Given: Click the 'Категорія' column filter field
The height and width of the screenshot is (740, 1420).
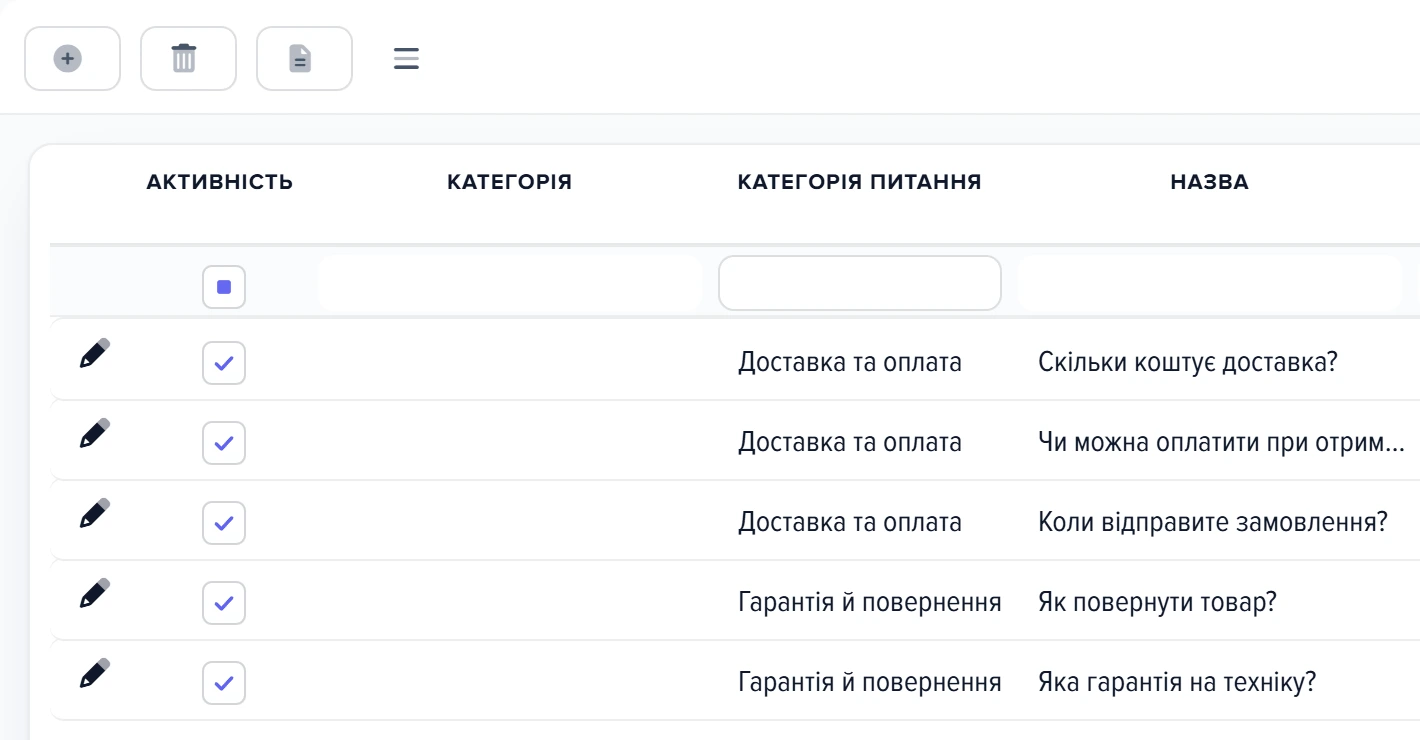Looking at the screenshot, I should [x=510, y=283].
